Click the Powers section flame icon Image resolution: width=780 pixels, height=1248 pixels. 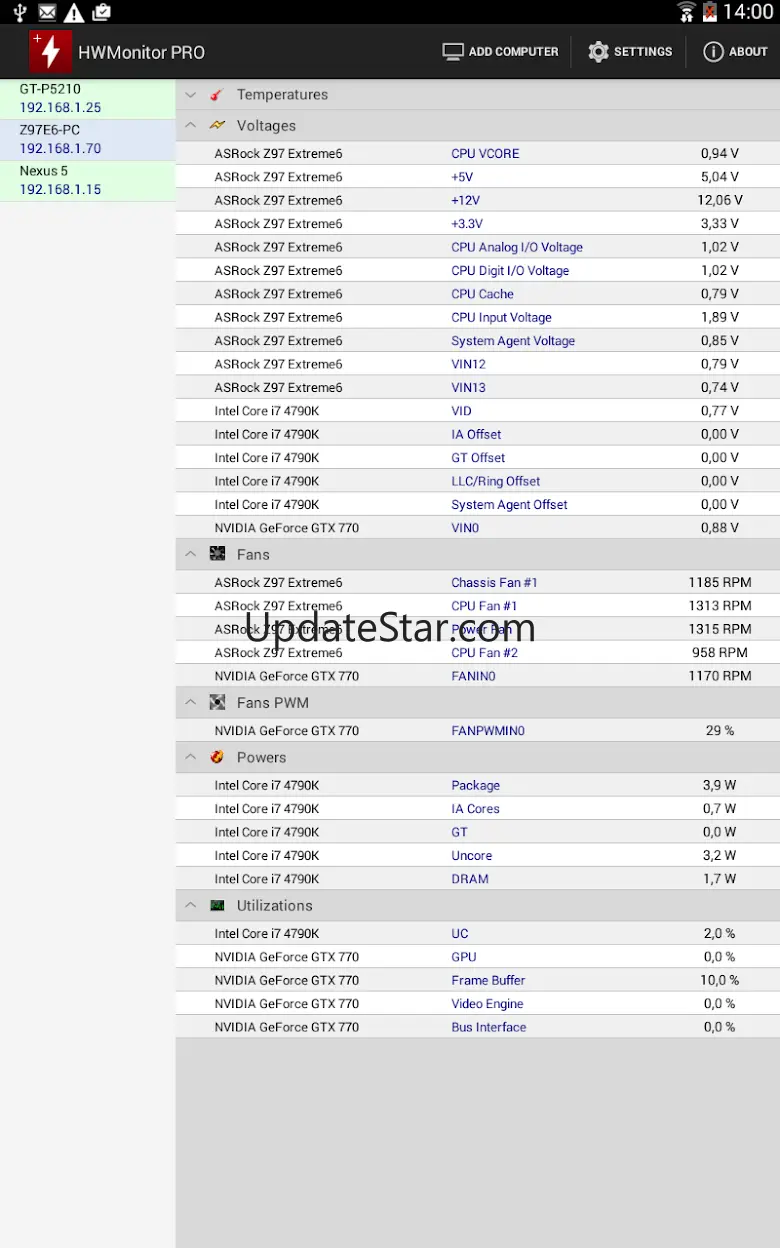click(217, 757)
